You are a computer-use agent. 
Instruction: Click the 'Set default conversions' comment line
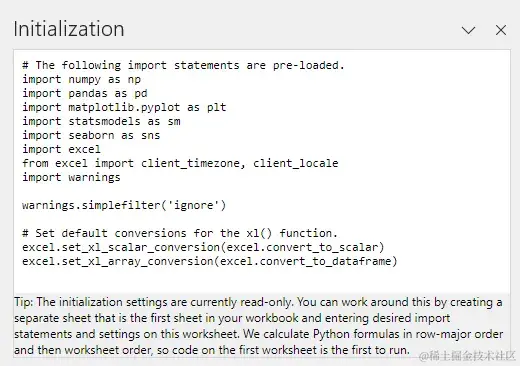(180, 233)
